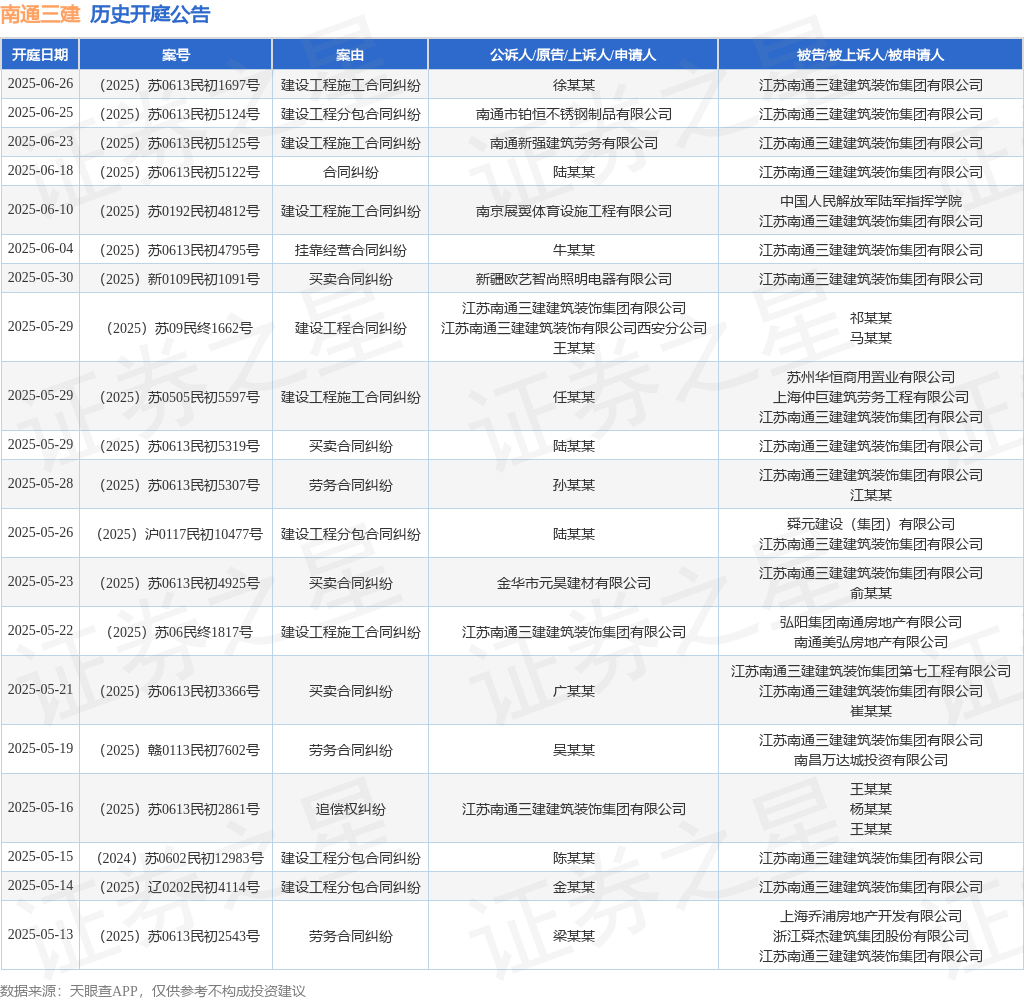
Task: Click defendant 南昌万达城投资有限公司
Action: [871, 759]
